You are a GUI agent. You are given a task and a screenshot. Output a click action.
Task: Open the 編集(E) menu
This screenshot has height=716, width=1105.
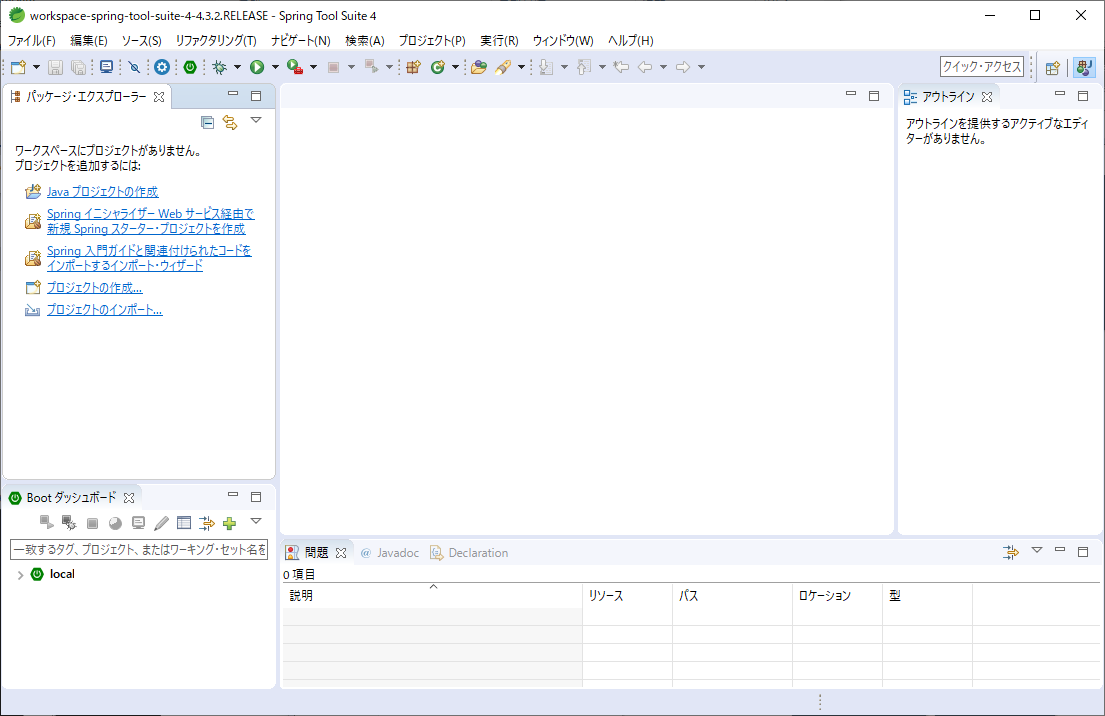89,41
